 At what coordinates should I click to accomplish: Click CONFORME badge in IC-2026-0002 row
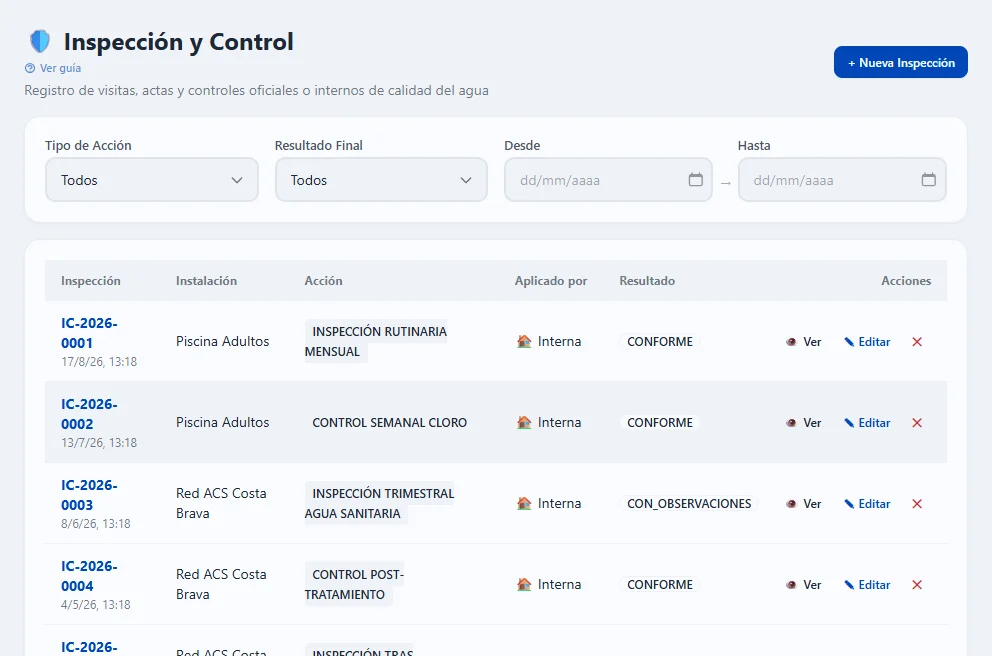(x=660, y=423)
